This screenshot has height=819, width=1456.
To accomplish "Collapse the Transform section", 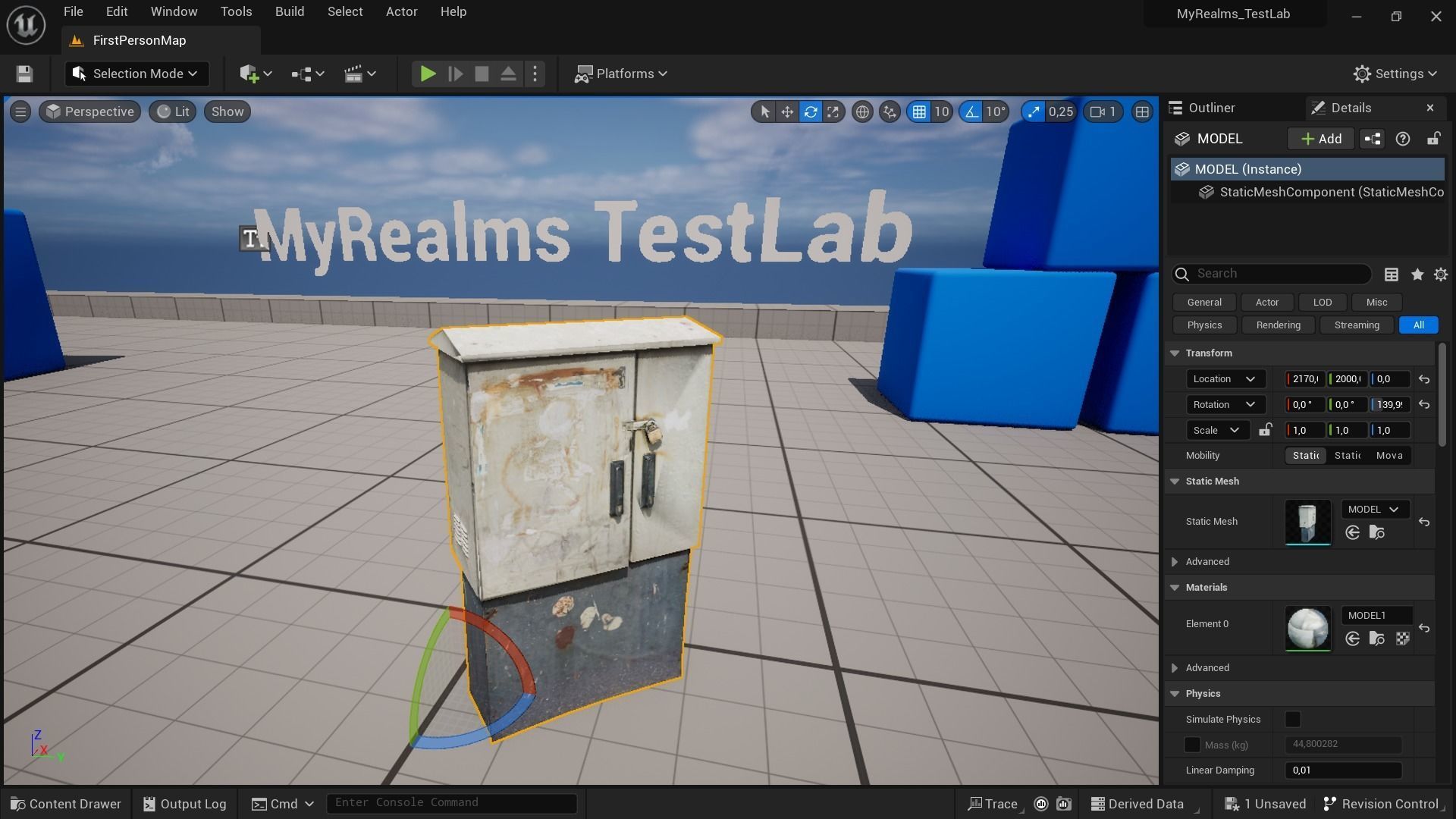I will [1175, 353].
